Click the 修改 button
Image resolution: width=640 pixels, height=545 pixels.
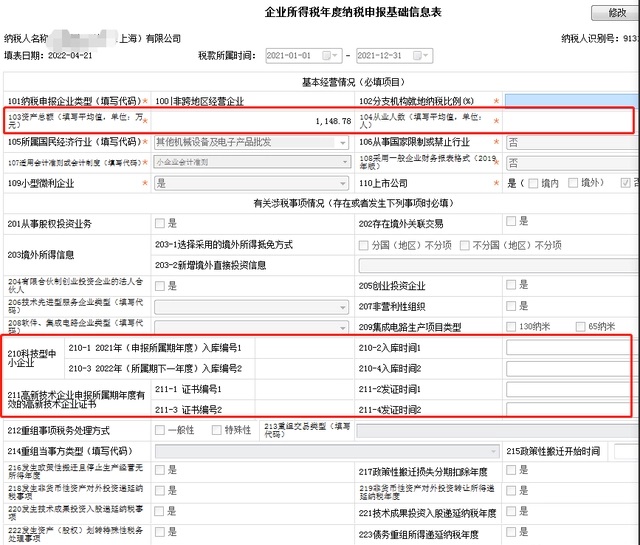coord(616,13)
